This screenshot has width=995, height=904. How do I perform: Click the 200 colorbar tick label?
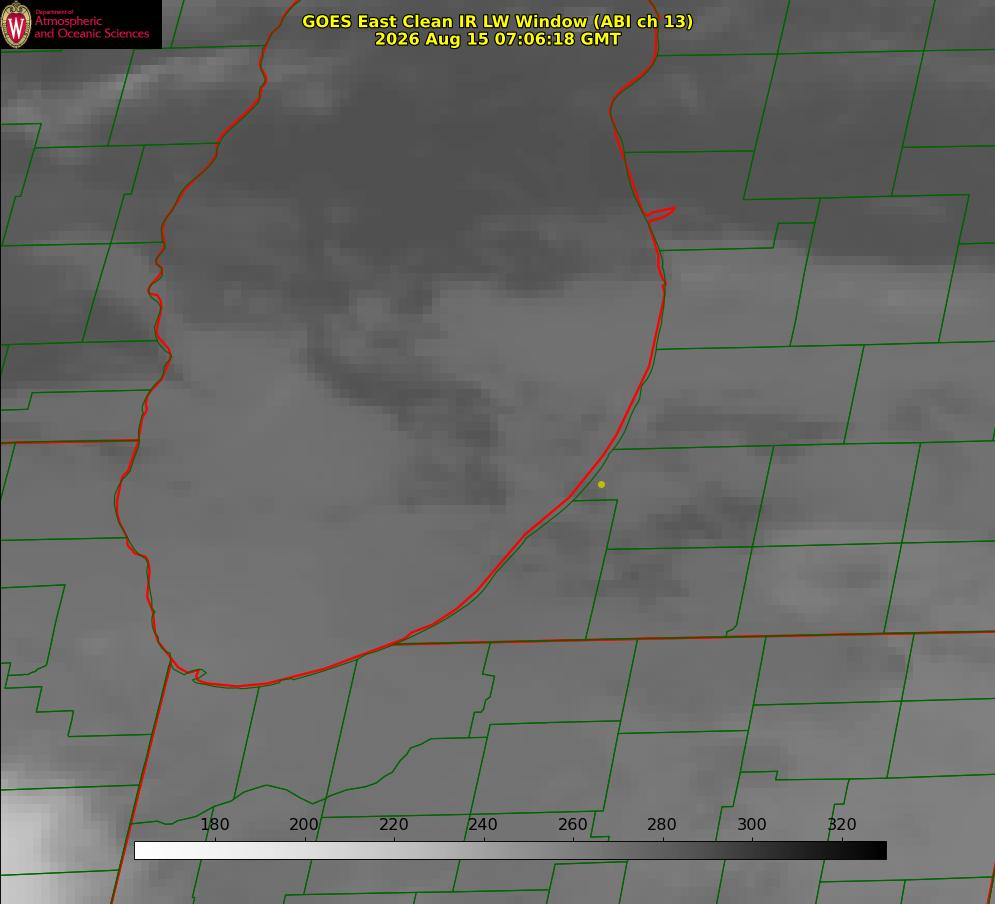coord(304,824)
